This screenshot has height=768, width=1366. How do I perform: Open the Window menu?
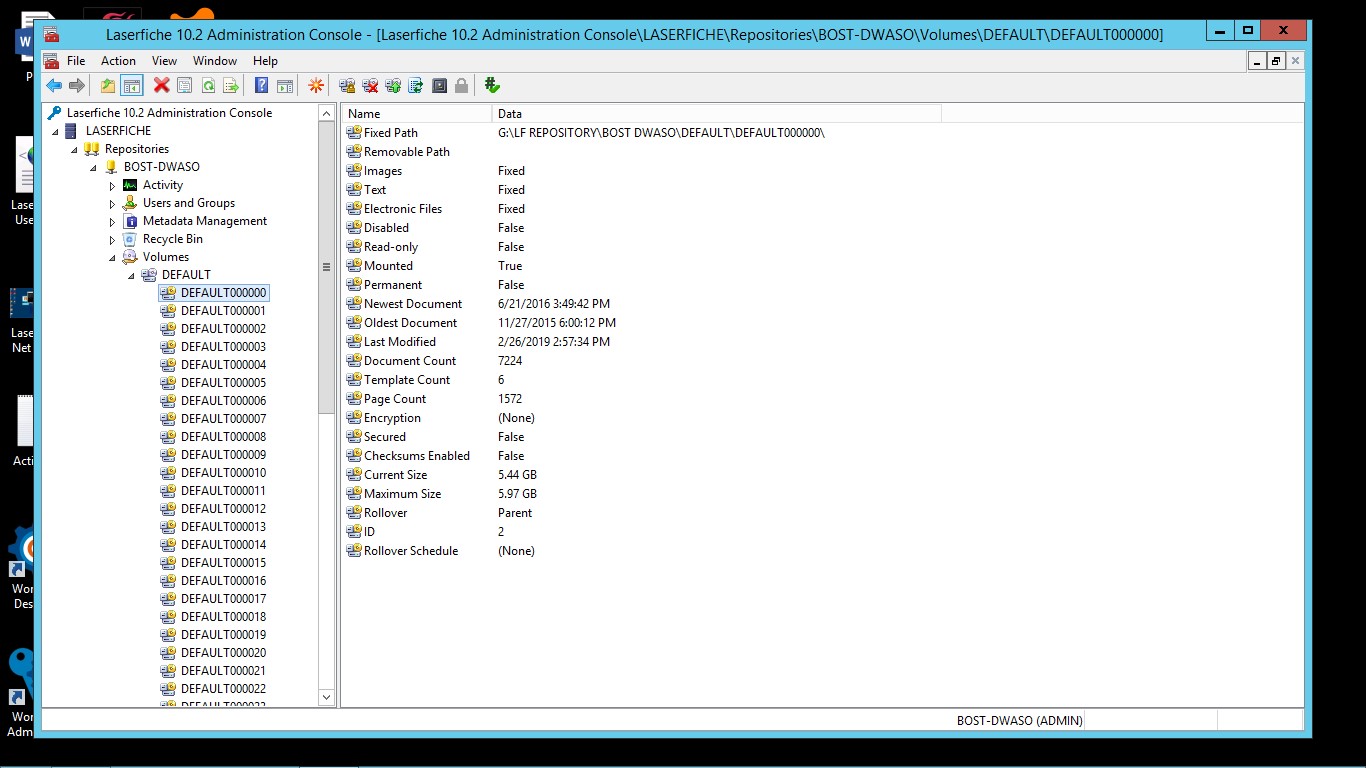coord(215,61)
